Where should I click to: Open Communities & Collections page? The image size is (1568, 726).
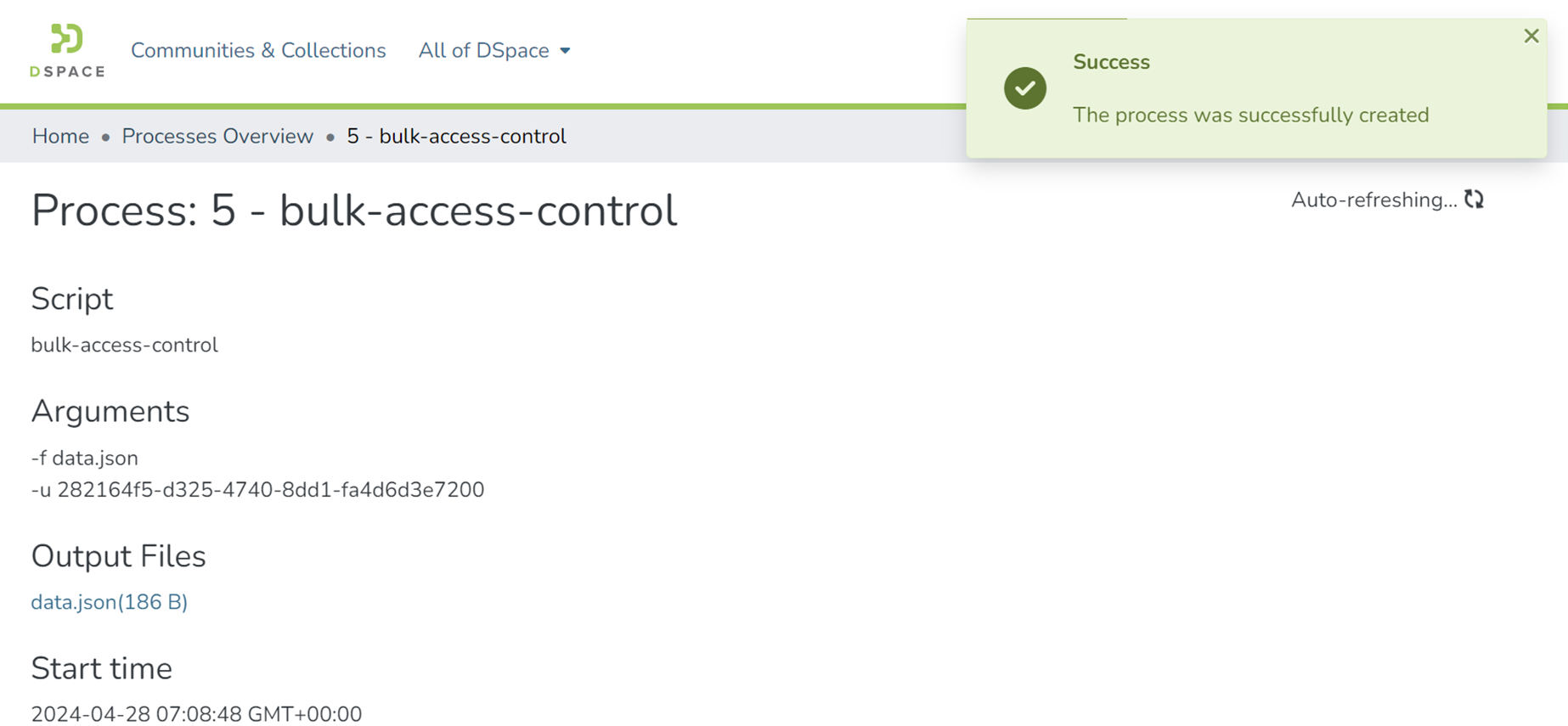(258, 51)
